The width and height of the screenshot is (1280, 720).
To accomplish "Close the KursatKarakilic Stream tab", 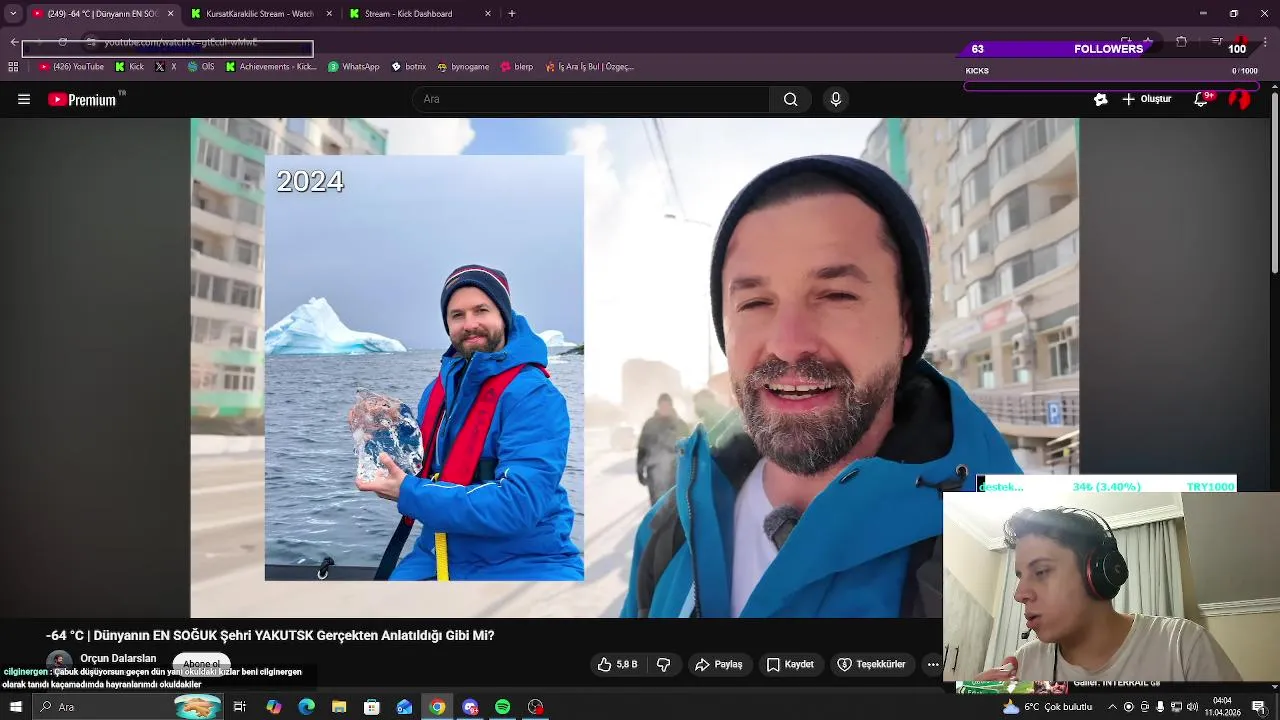I will (x=329, y=14).
